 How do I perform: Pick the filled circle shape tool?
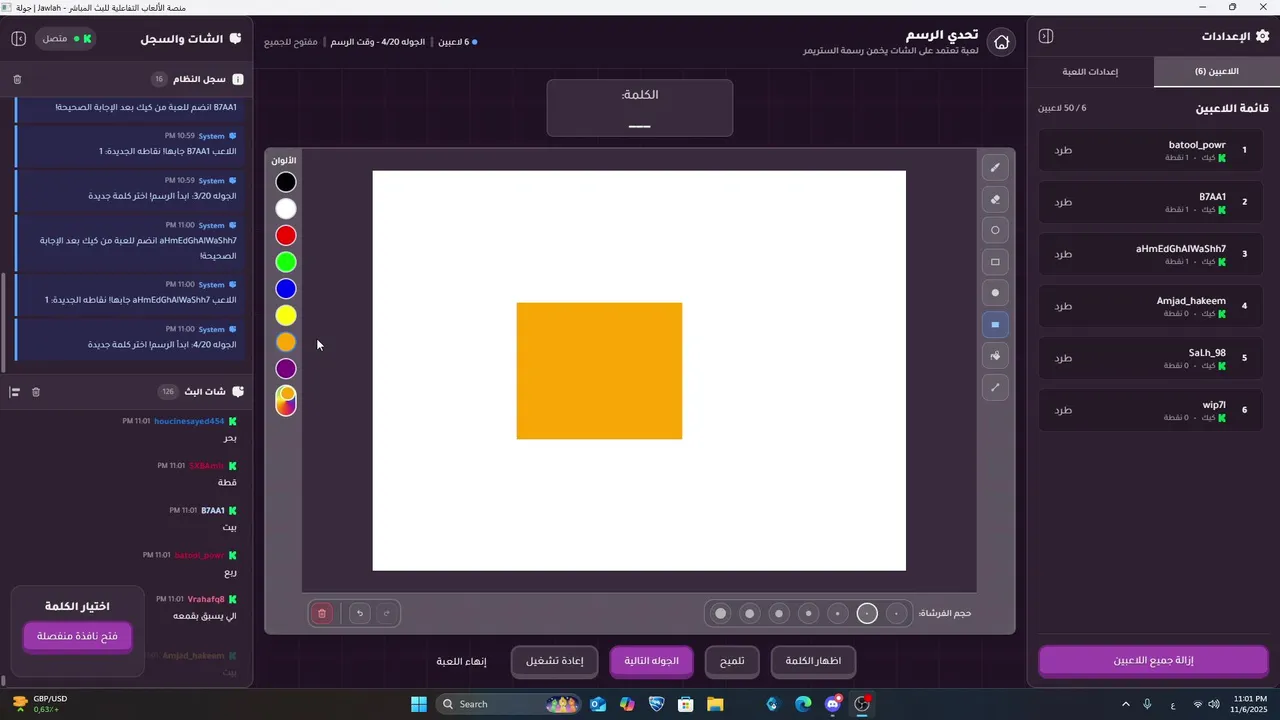click(x=995, y=293)
